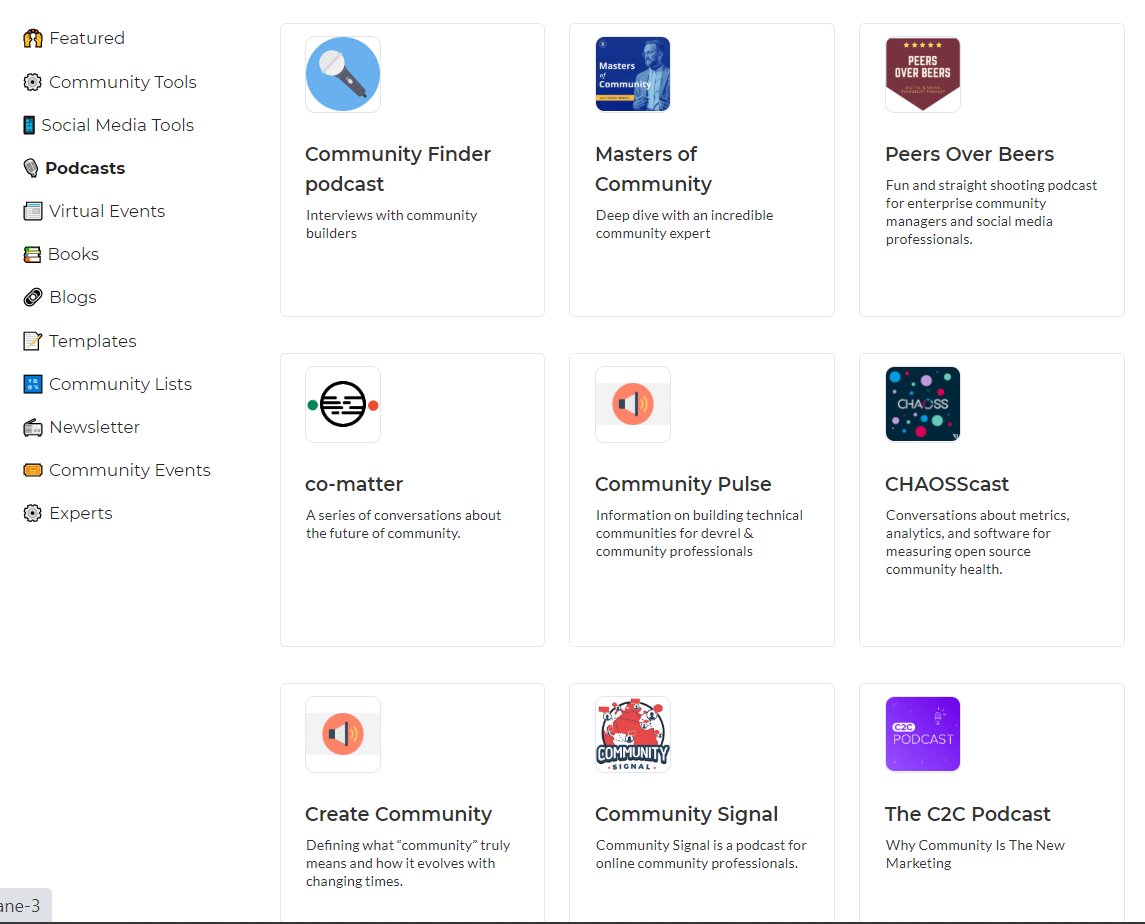Click the co-matter podcast logo

pyautogui.click(x=343, y=403)
